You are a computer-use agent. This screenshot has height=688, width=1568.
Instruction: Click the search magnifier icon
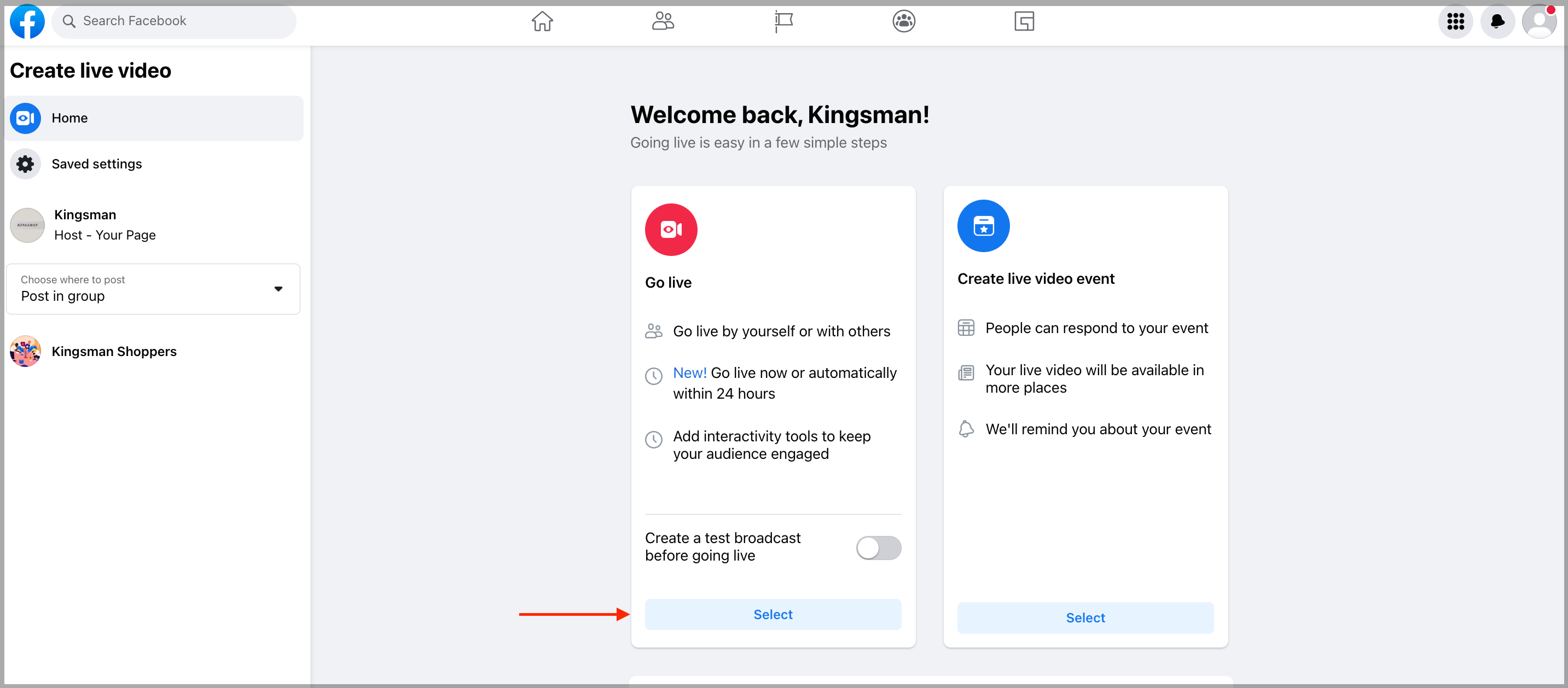click(69, 21)
